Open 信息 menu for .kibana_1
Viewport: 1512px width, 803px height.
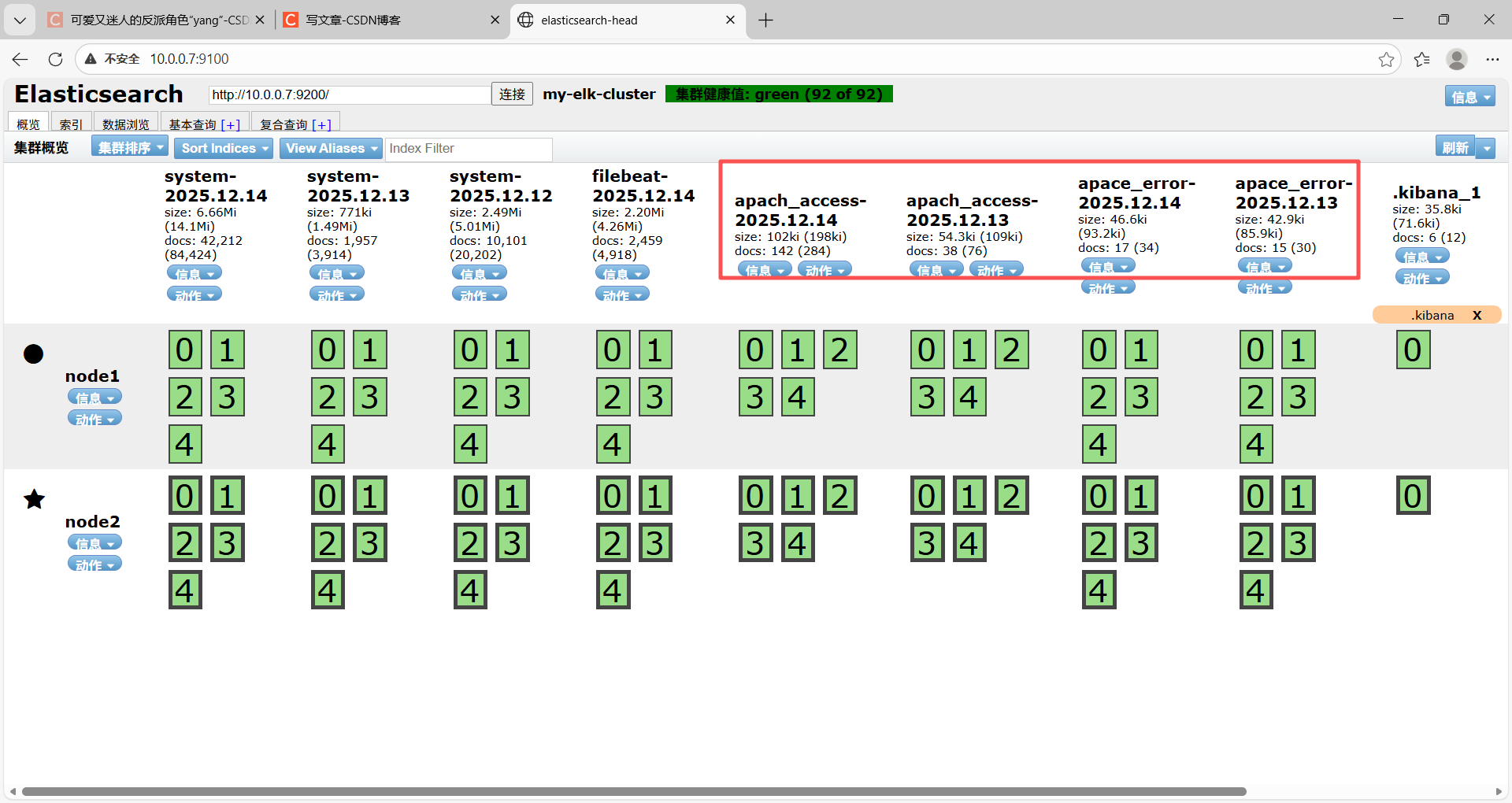click(1422, 257)
